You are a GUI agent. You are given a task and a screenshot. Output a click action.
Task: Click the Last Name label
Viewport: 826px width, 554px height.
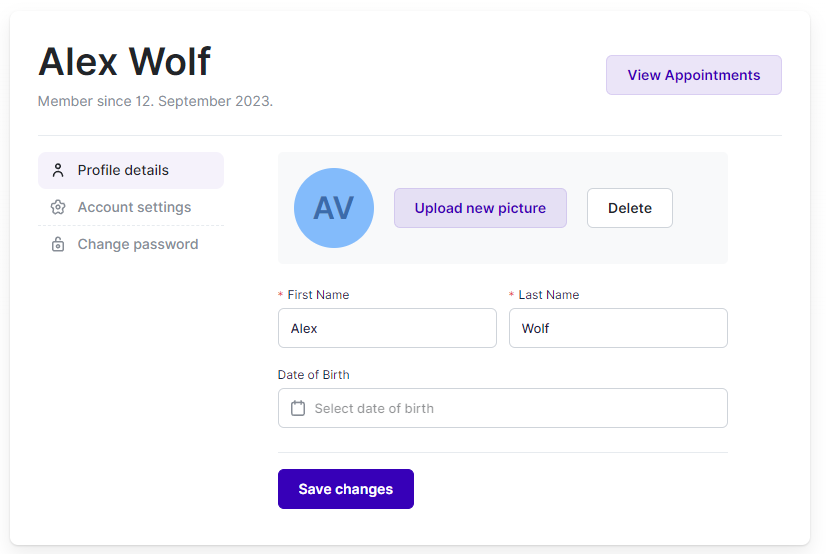(548, 295)
